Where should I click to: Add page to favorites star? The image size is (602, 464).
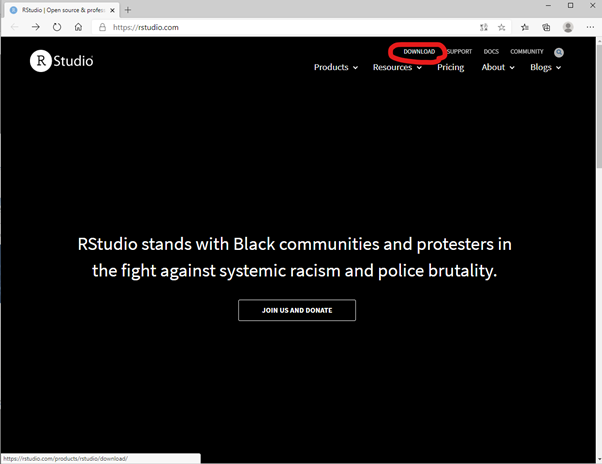[x=501, y=27]
